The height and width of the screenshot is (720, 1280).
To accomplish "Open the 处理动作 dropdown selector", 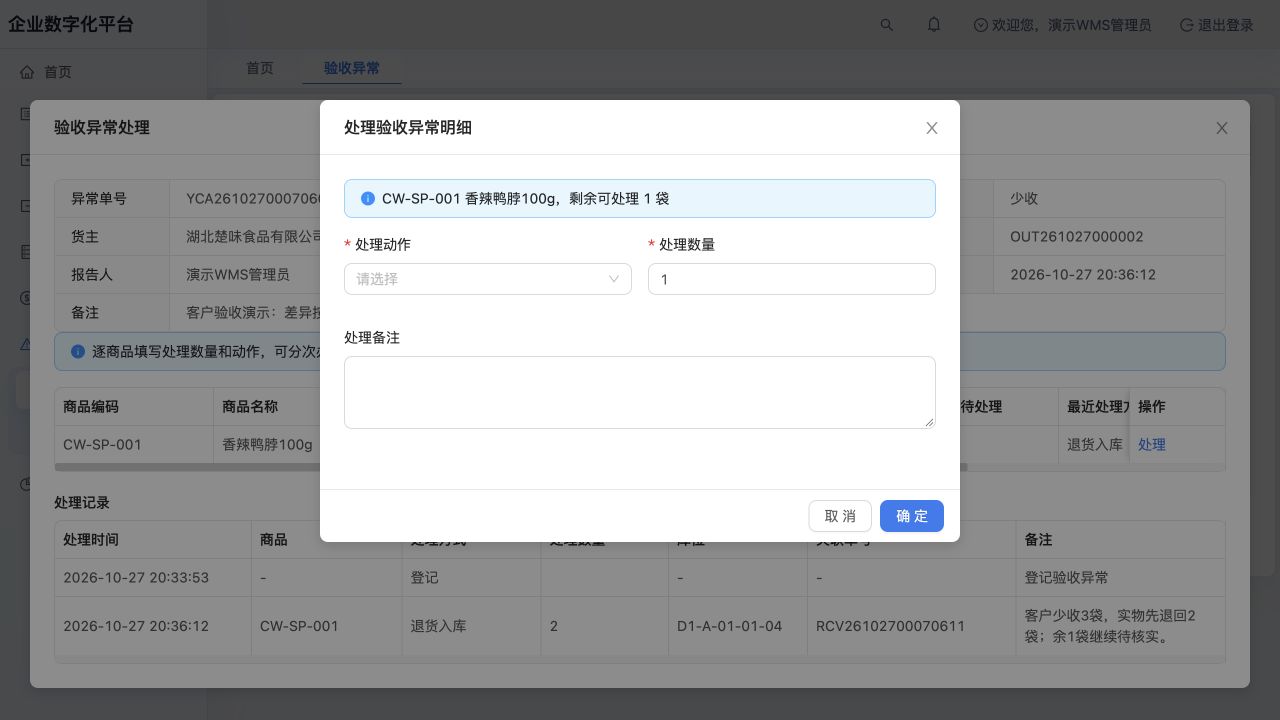I will click(x=488, y=279).
